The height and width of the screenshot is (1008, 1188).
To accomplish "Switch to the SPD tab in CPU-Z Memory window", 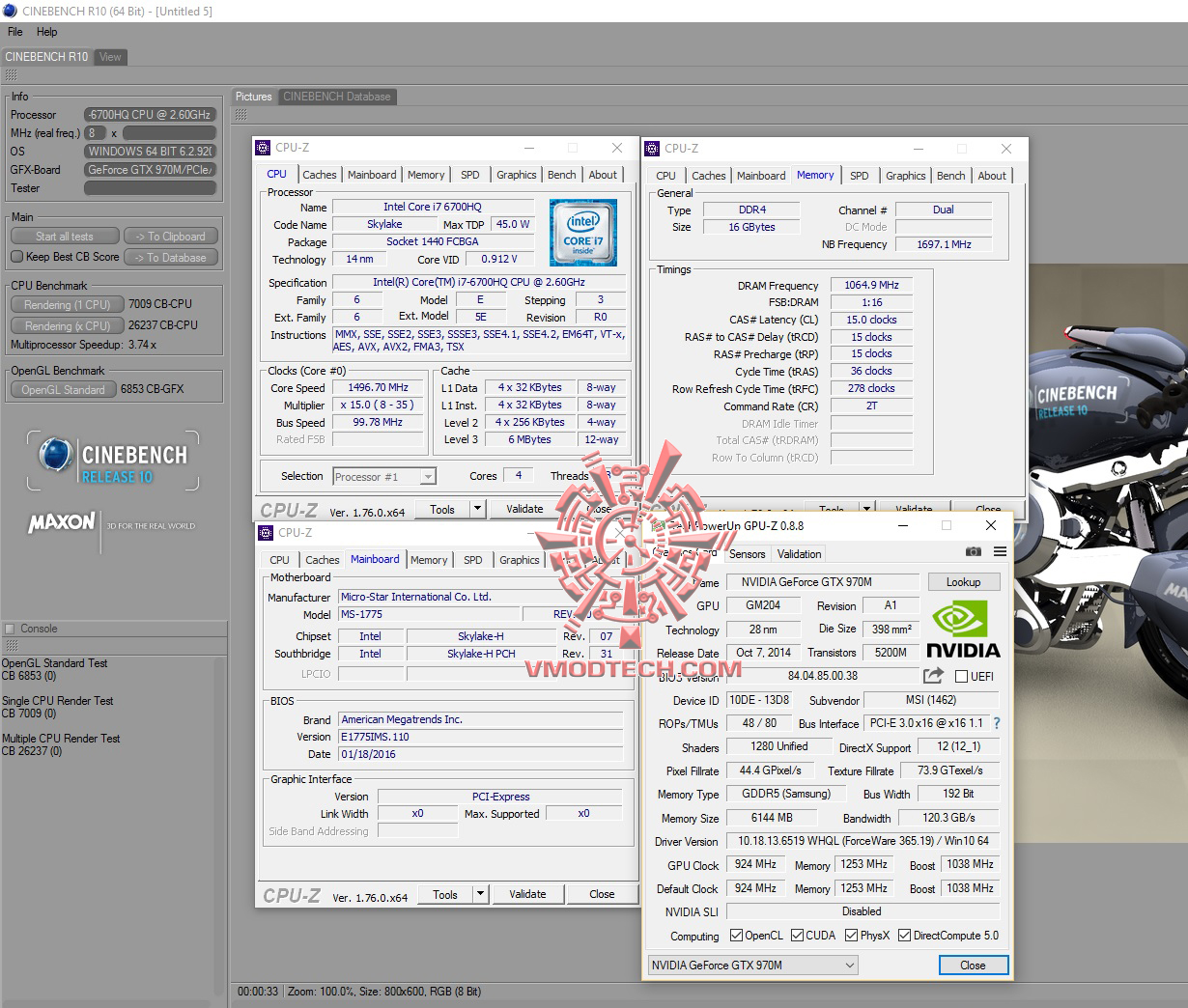I will click(x=860, y=176).
